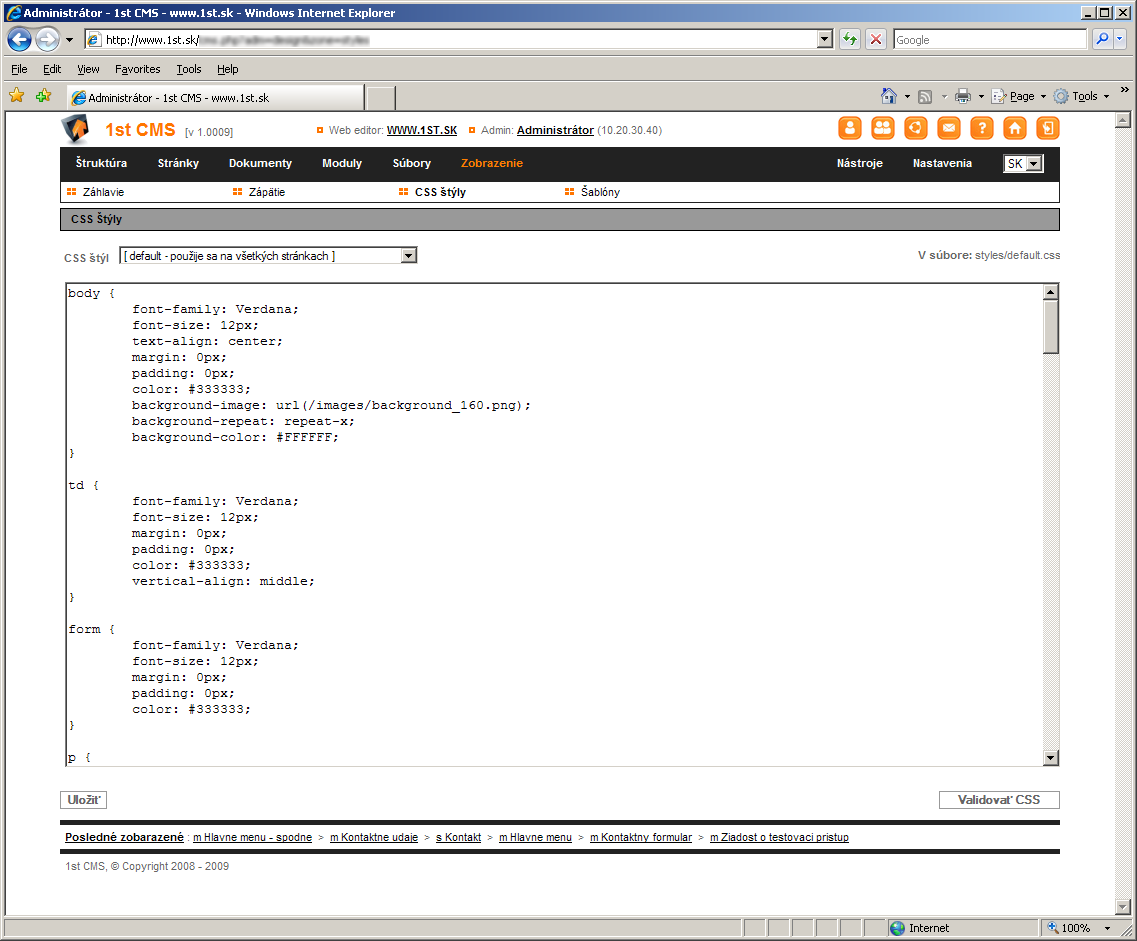The width and height of the screenshot is (1137, 941).
Task: Click the Šablóny orange grid icon
Action: (569, 191)
